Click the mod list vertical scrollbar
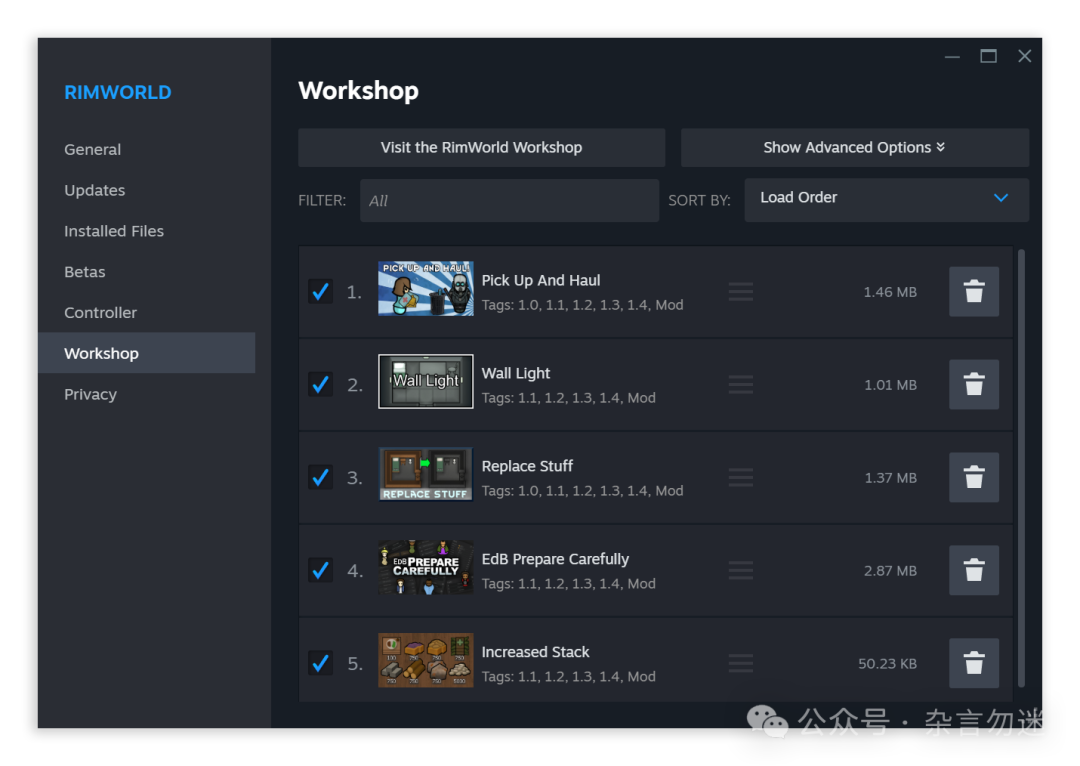Viewport: 1080px width, 766px height. coord(1021,468)
